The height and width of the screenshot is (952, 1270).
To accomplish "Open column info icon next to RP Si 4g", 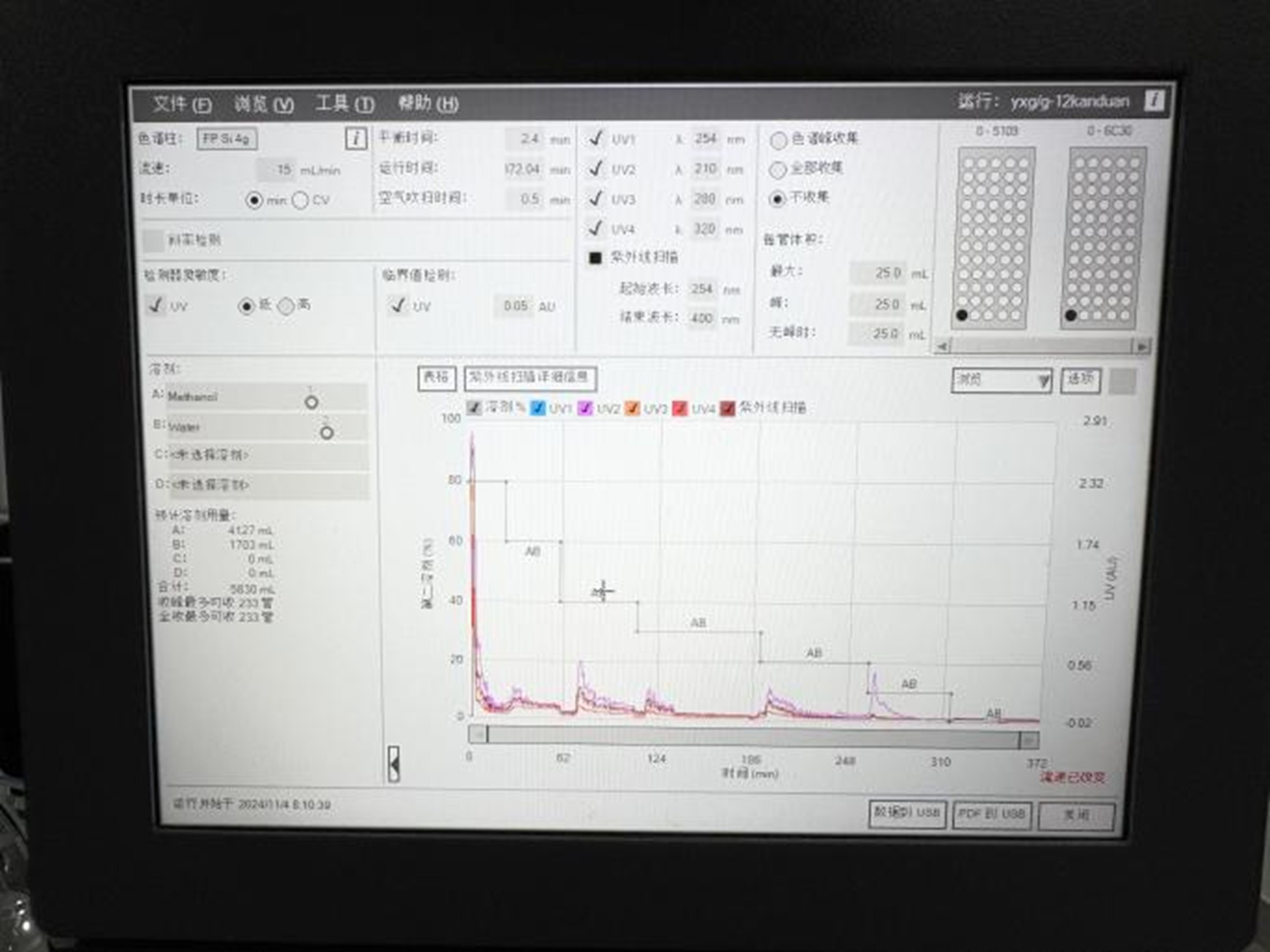I will click(355, 138).
